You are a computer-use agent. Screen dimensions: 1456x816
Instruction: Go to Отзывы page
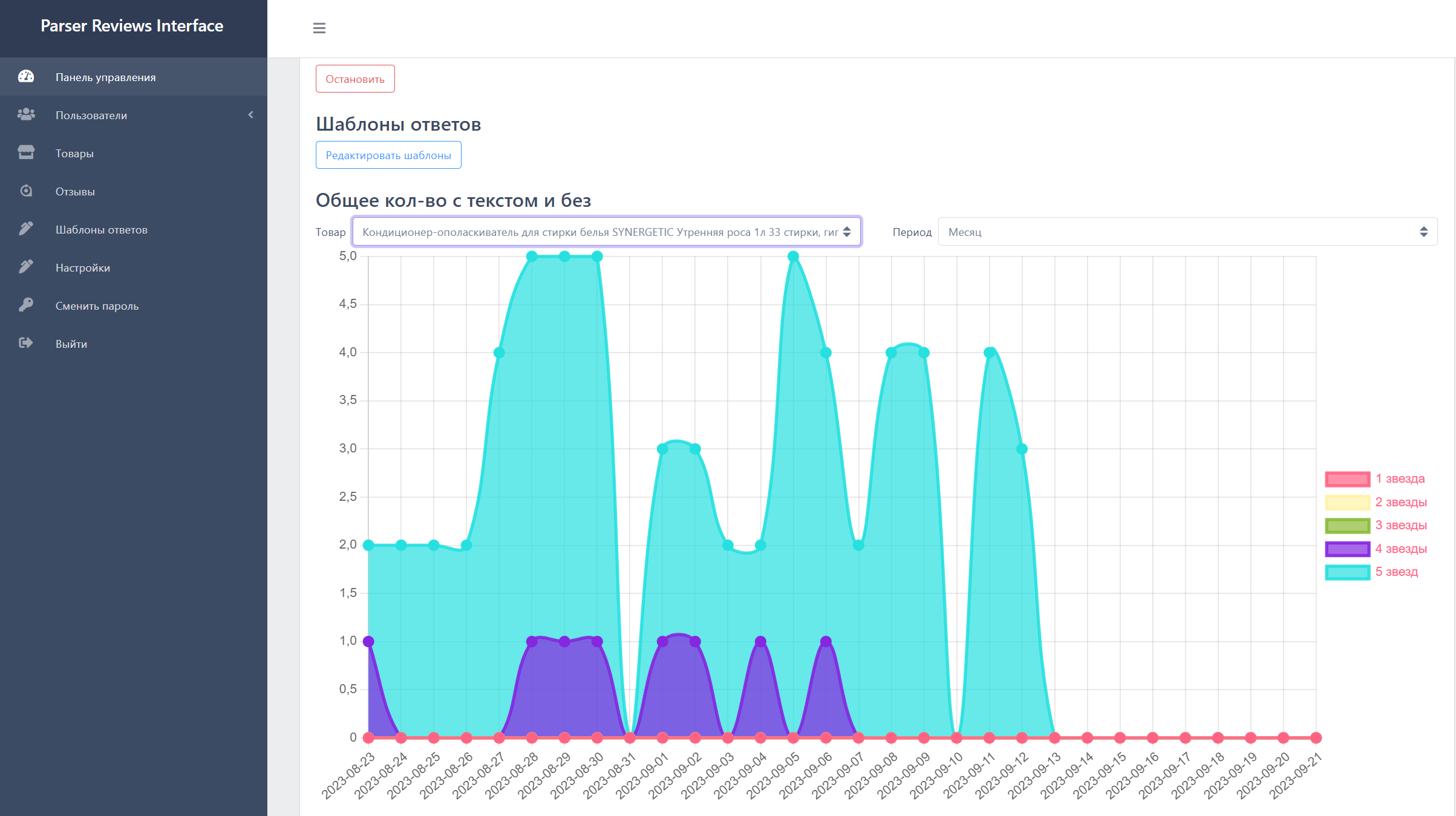[134, 191]
